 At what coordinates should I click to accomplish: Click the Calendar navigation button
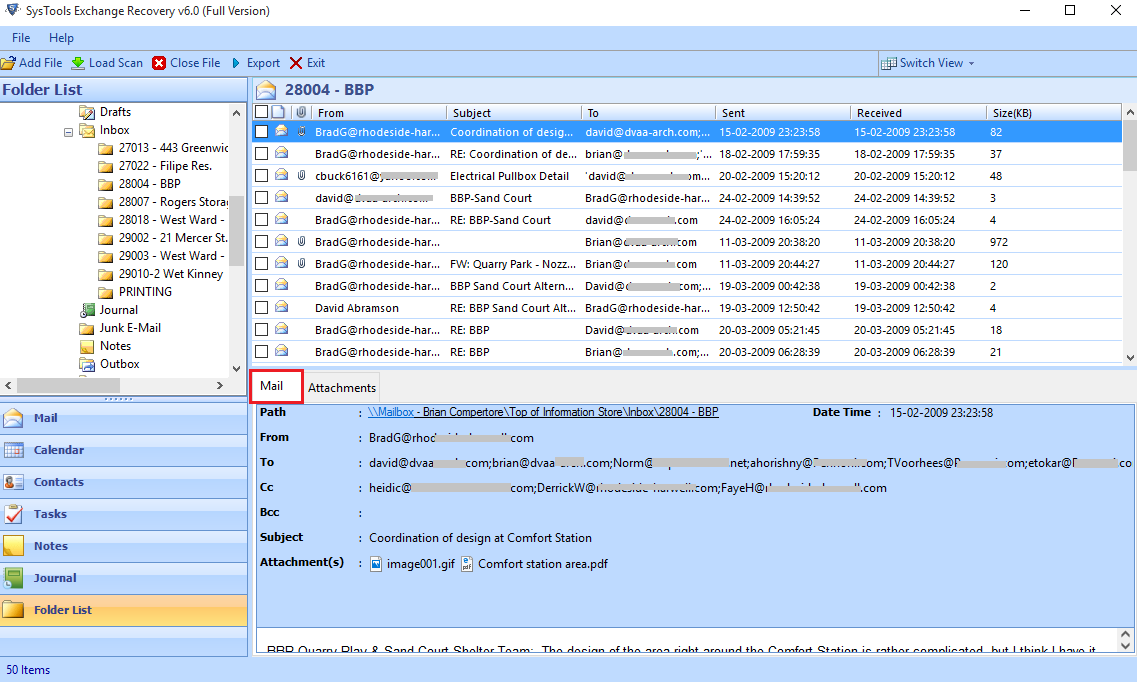124,450
